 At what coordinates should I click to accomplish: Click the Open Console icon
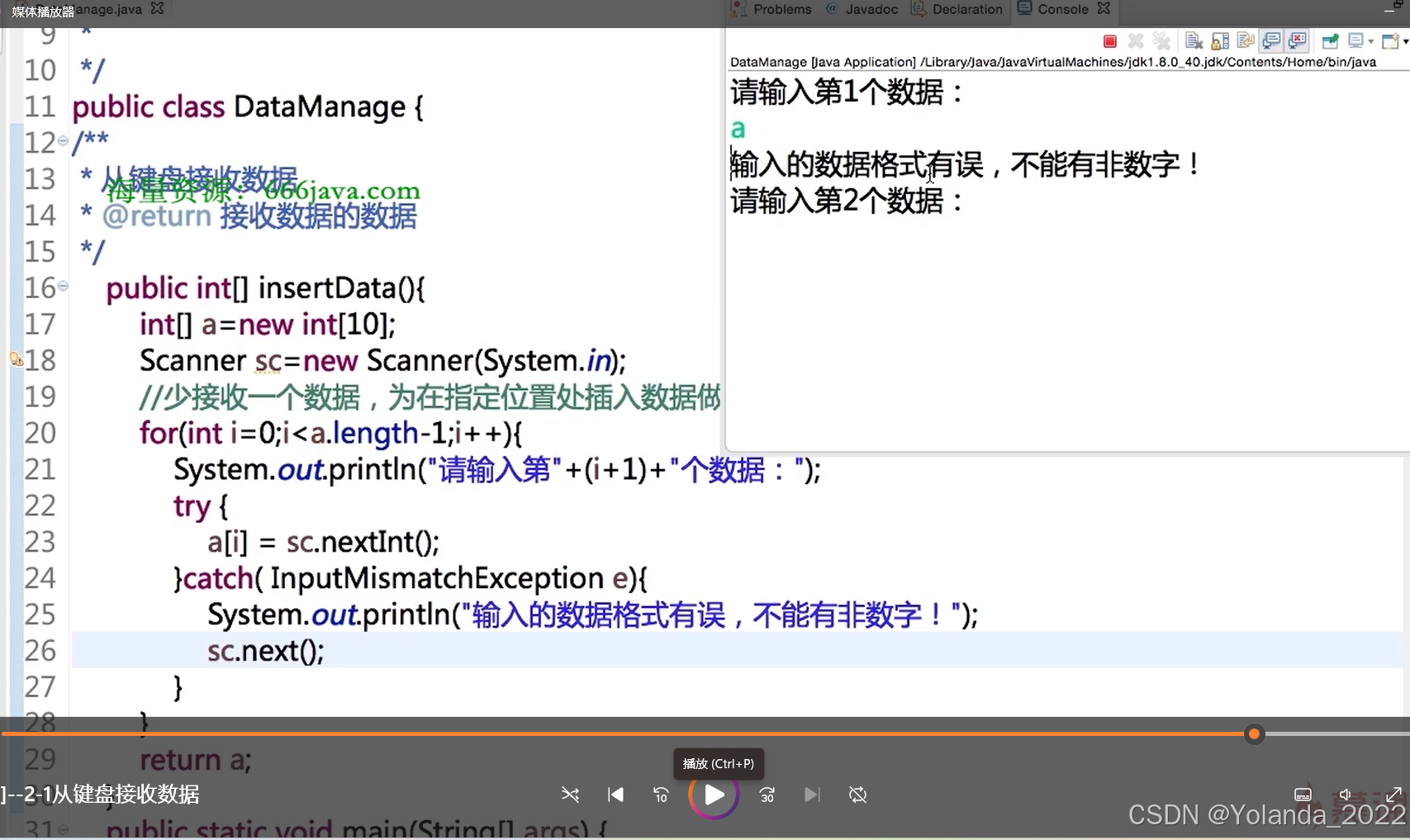pyautogui.click(x=1390, y=41)
